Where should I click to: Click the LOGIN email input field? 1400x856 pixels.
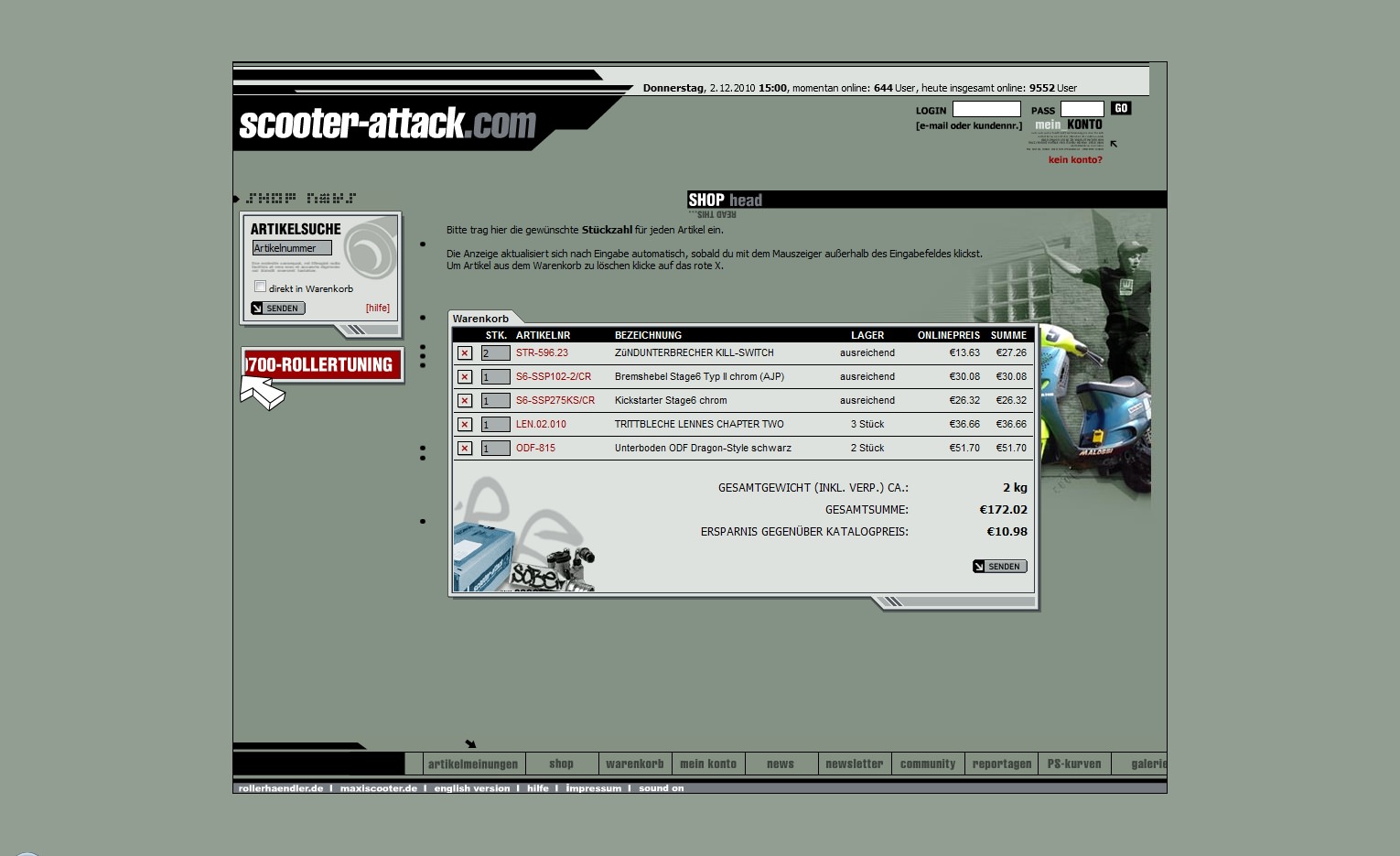[x=986, y=109]
